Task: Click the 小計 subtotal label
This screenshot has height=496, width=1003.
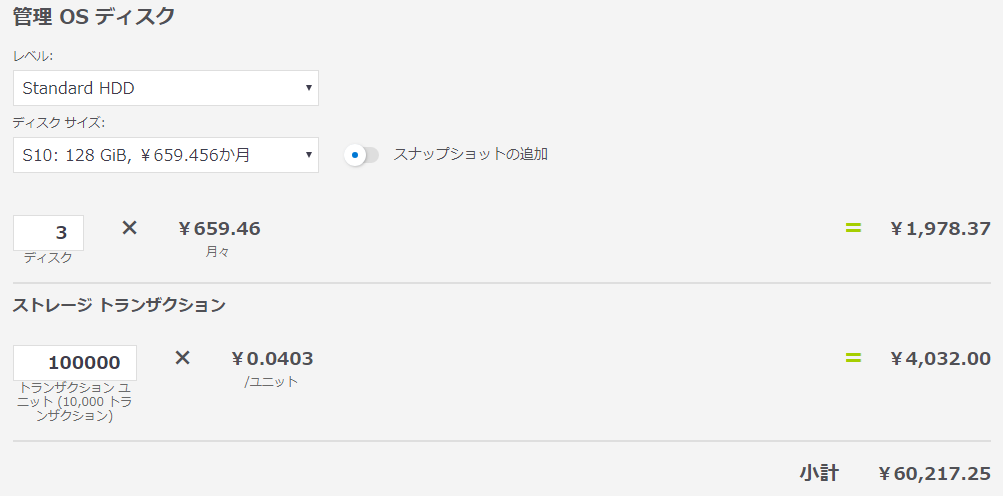Action: click(x=819, y=472)
